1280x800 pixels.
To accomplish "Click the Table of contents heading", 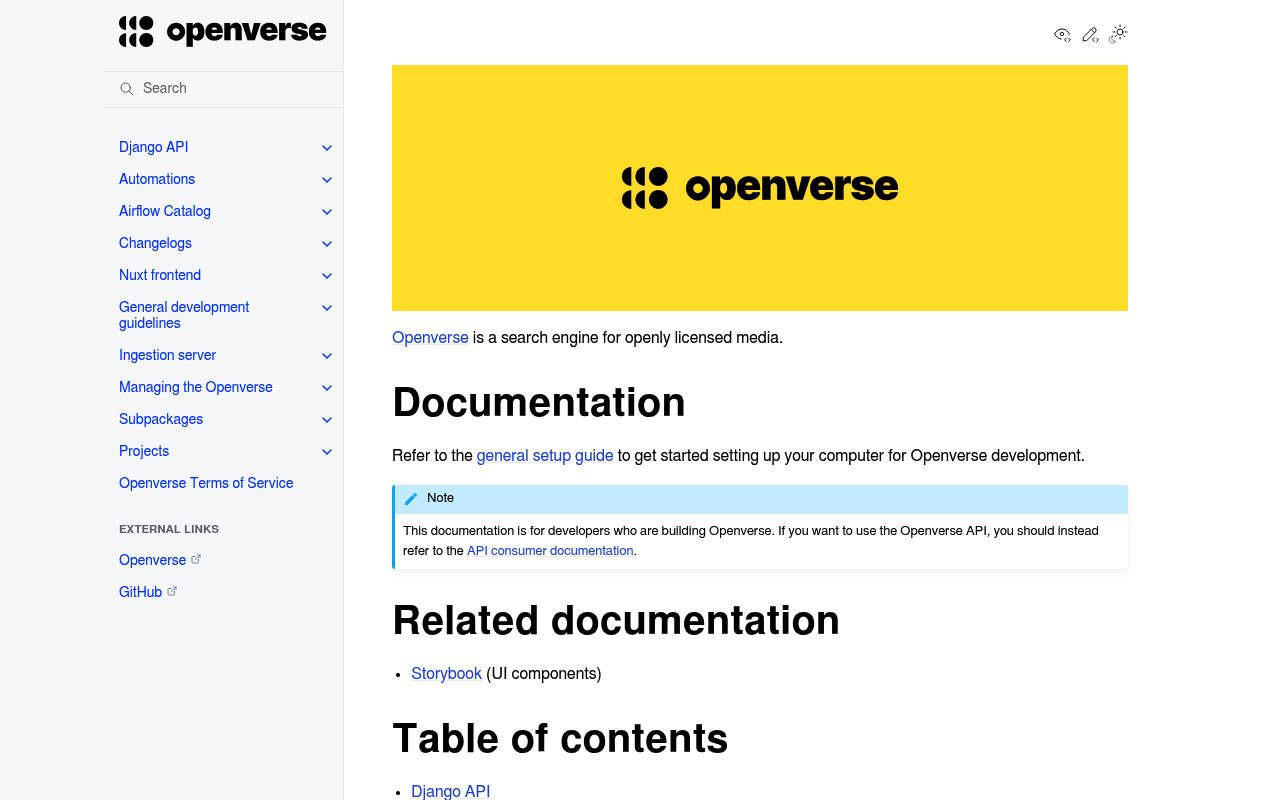I will click(x=560, y=738).
